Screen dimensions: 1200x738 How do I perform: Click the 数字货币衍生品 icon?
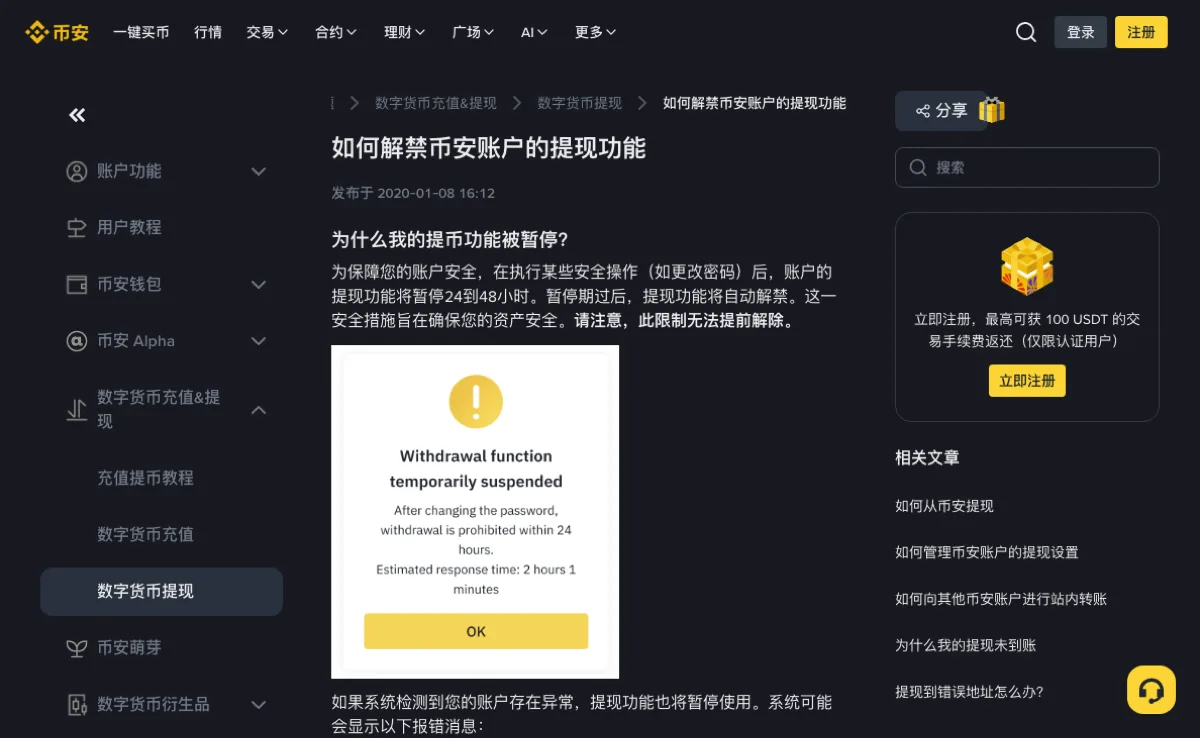click(77, 704)
